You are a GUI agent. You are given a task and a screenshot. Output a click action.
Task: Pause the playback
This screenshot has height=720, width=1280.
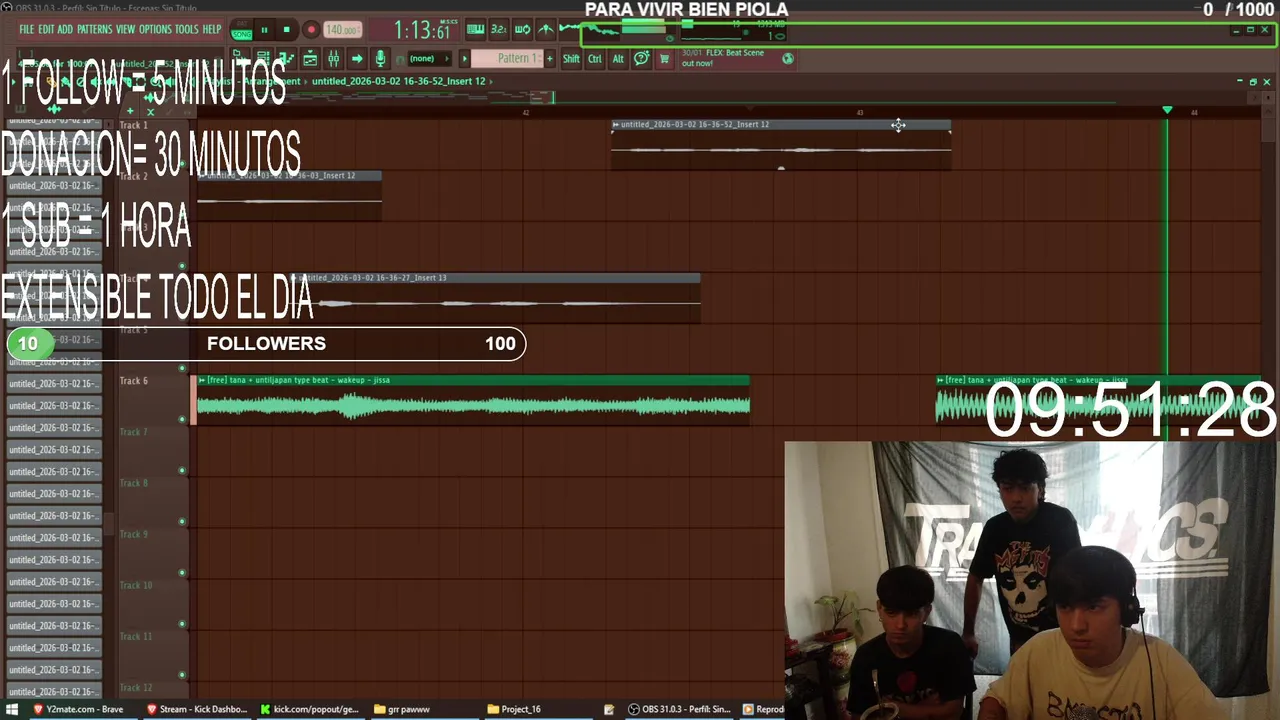click(264, 29)
